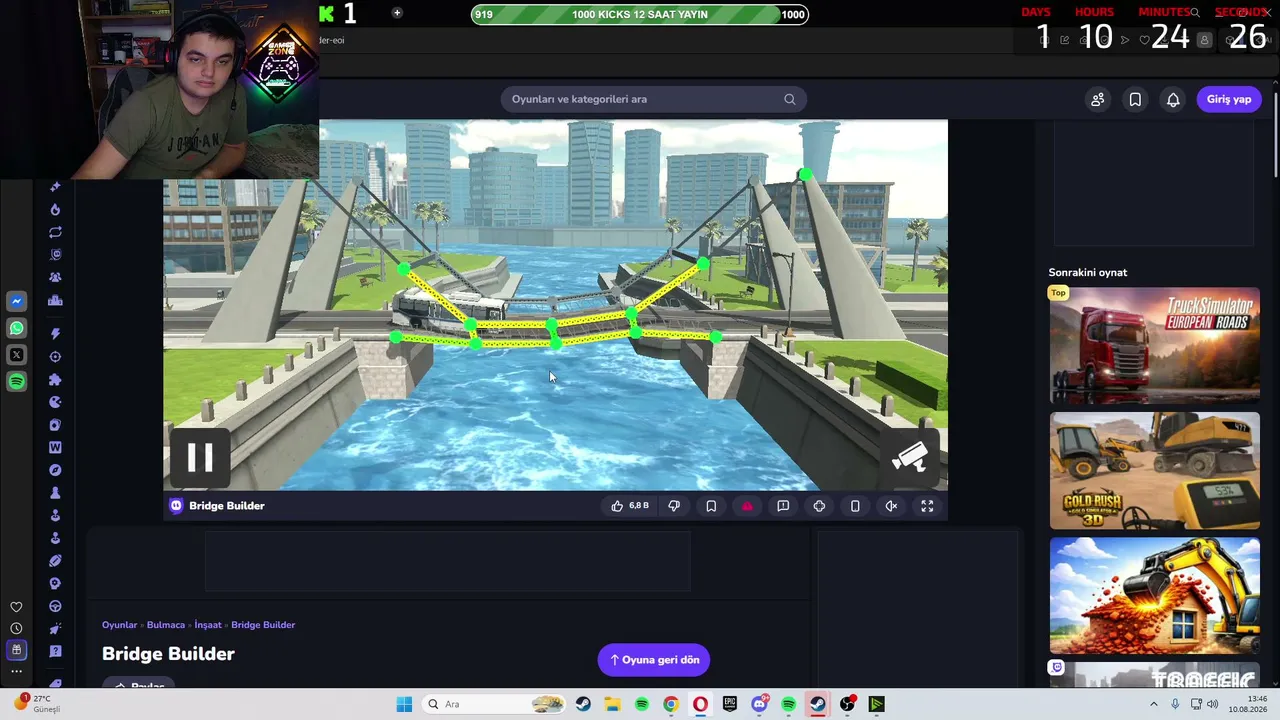
Task: Click the search box for games and categories
Action: tap(654, 99)
